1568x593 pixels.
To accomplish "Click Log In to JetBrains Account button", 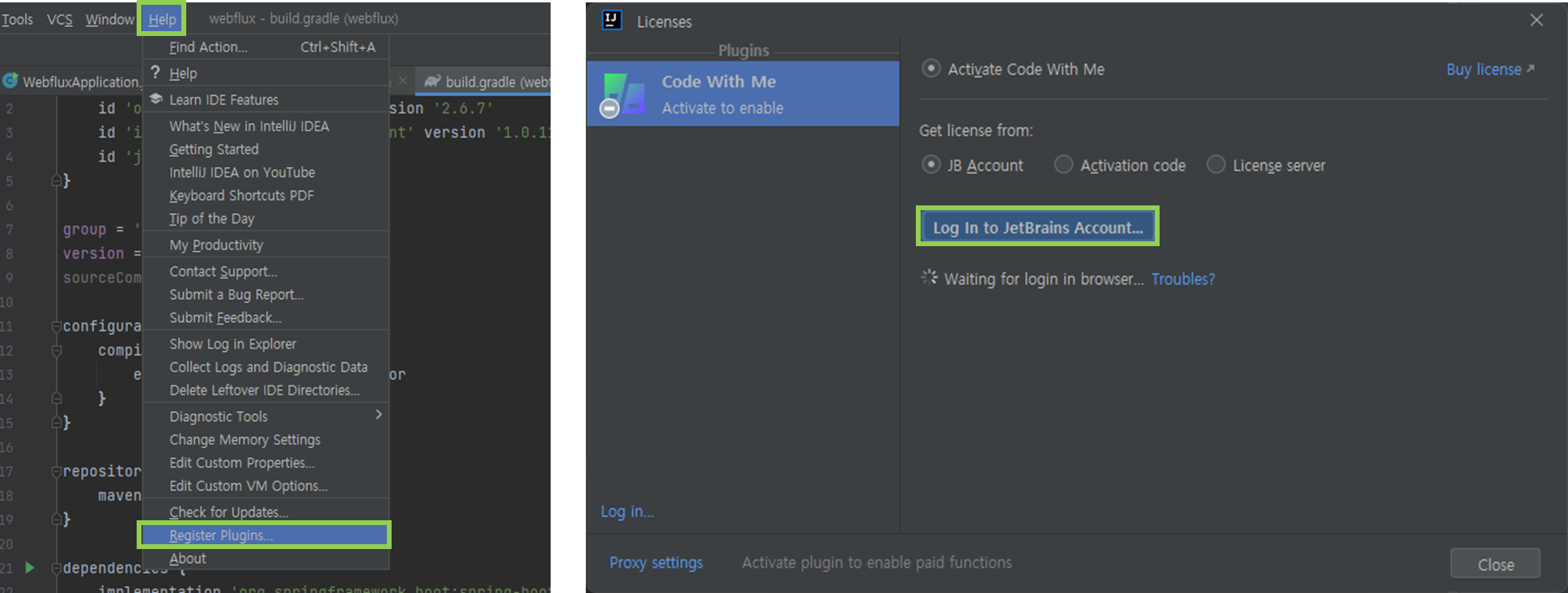I will [x=1037, y=228].
